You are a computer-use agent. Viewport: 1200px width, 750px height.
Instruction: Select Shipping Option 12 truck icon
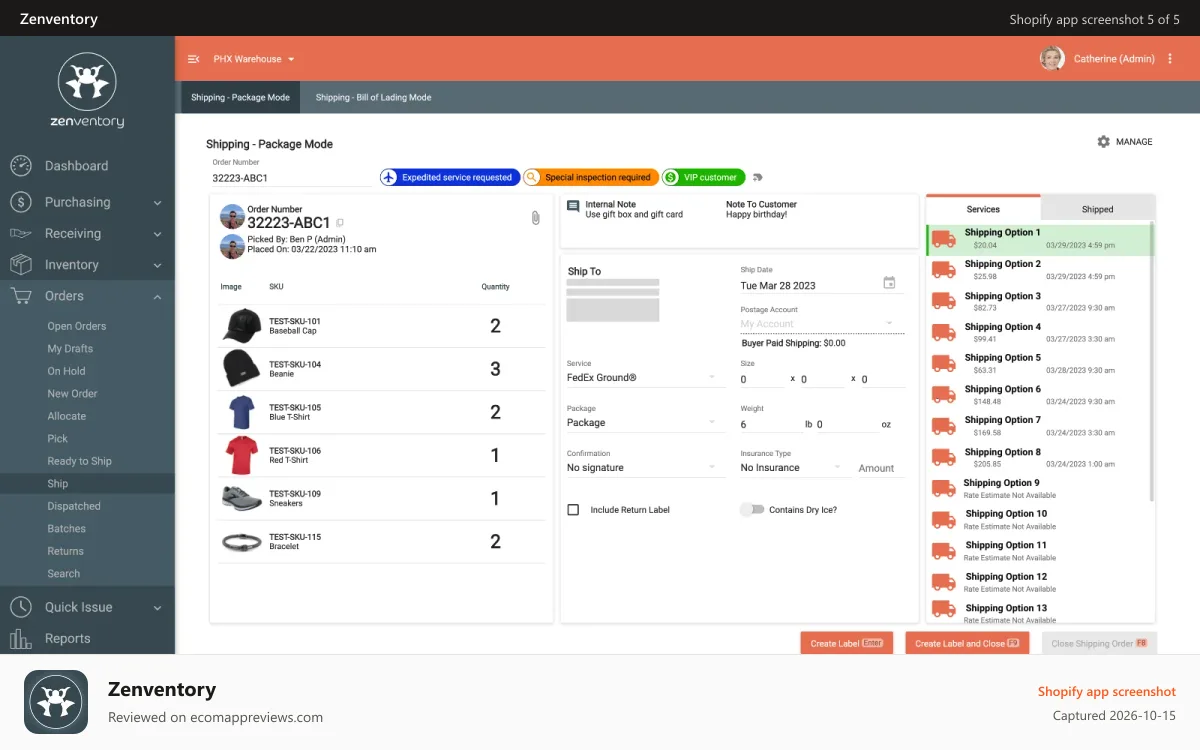(x=944, y=582)
